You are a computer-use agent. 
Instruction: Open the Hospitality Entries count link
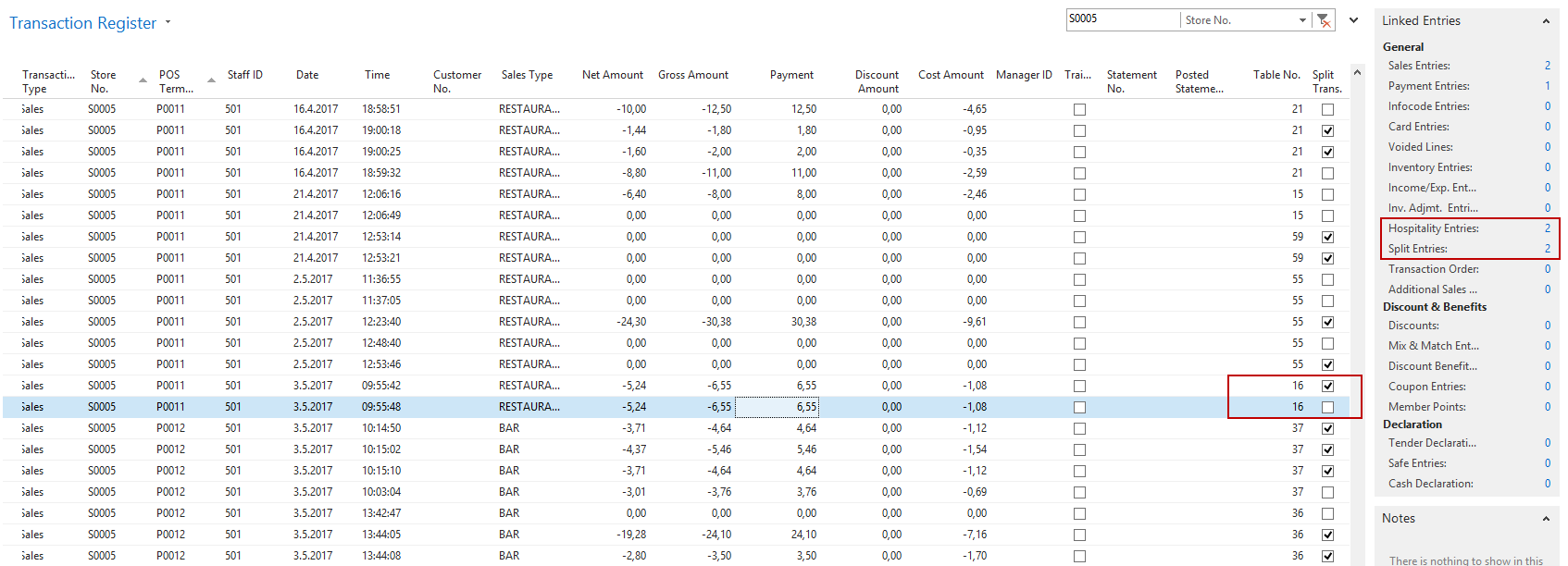[1547, 228]
